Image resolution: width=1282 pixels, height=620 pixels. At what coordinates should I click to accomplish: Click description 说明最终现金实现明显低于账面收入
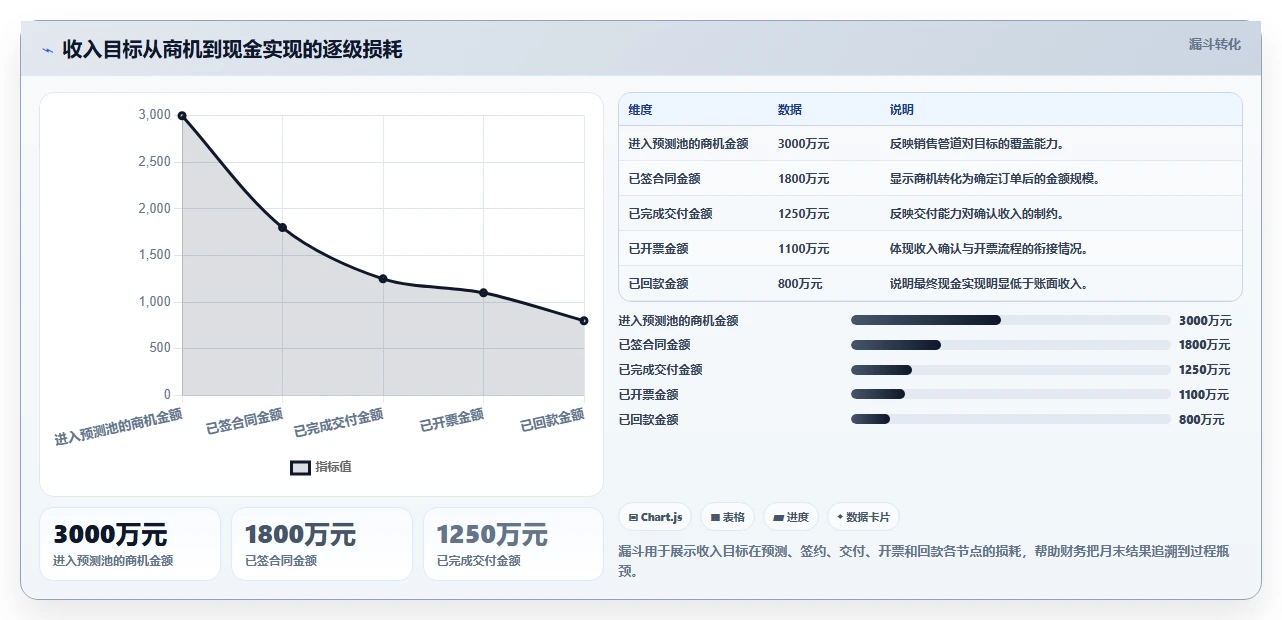[x=989, y=284]
